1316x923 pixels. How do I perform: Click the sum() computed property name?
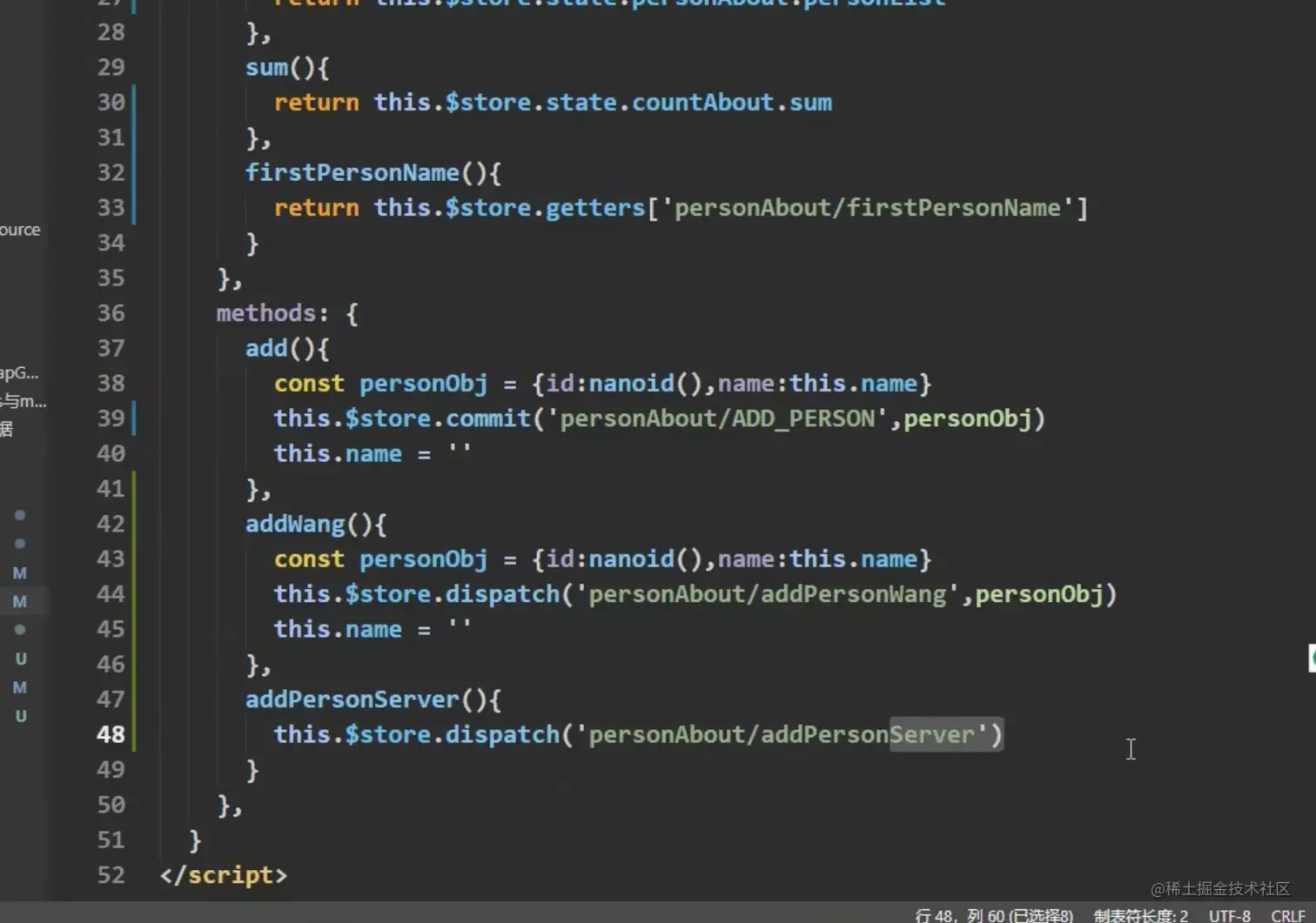tap(266, 67)
